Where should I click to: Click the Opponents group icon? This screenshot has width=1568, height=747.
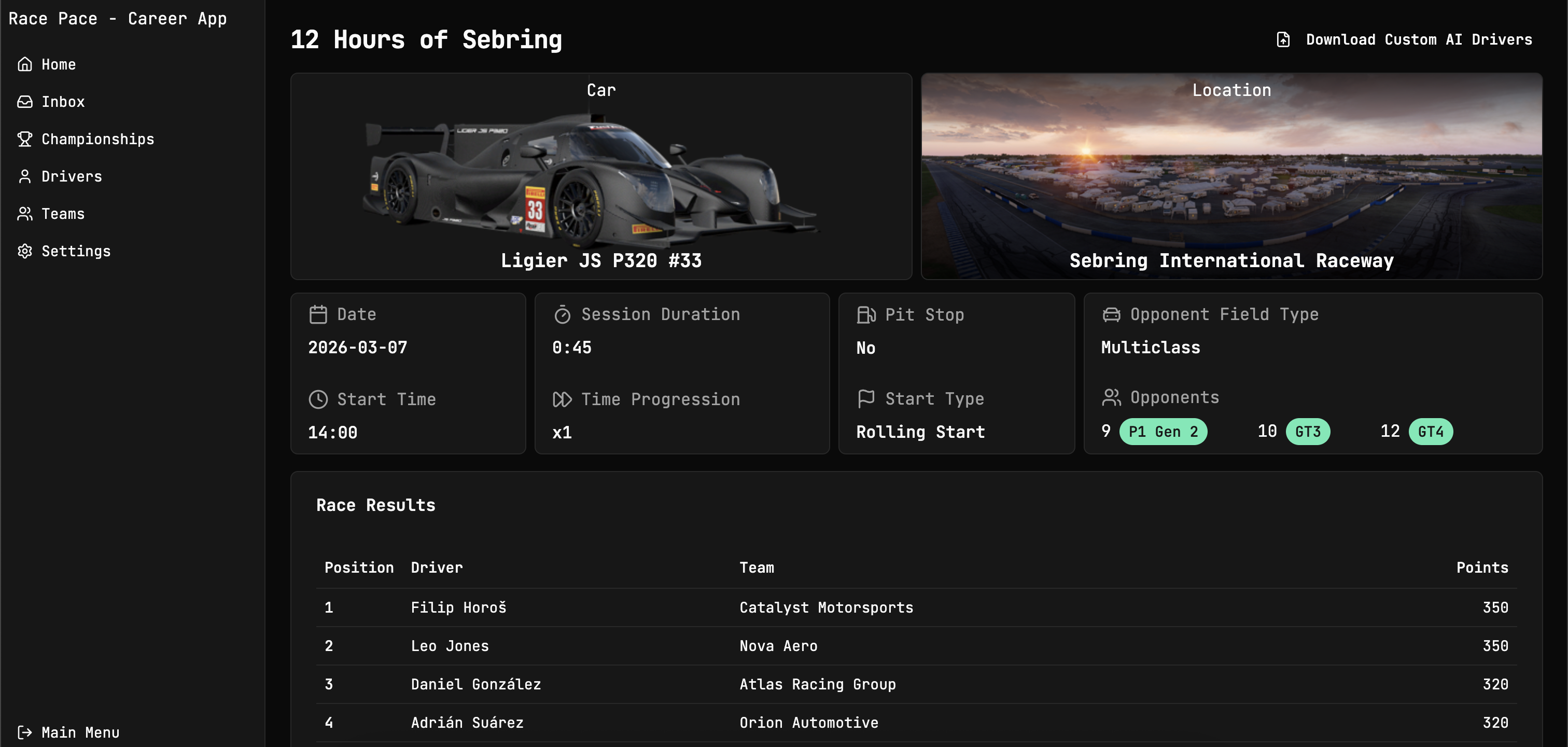coord(1112,397)
